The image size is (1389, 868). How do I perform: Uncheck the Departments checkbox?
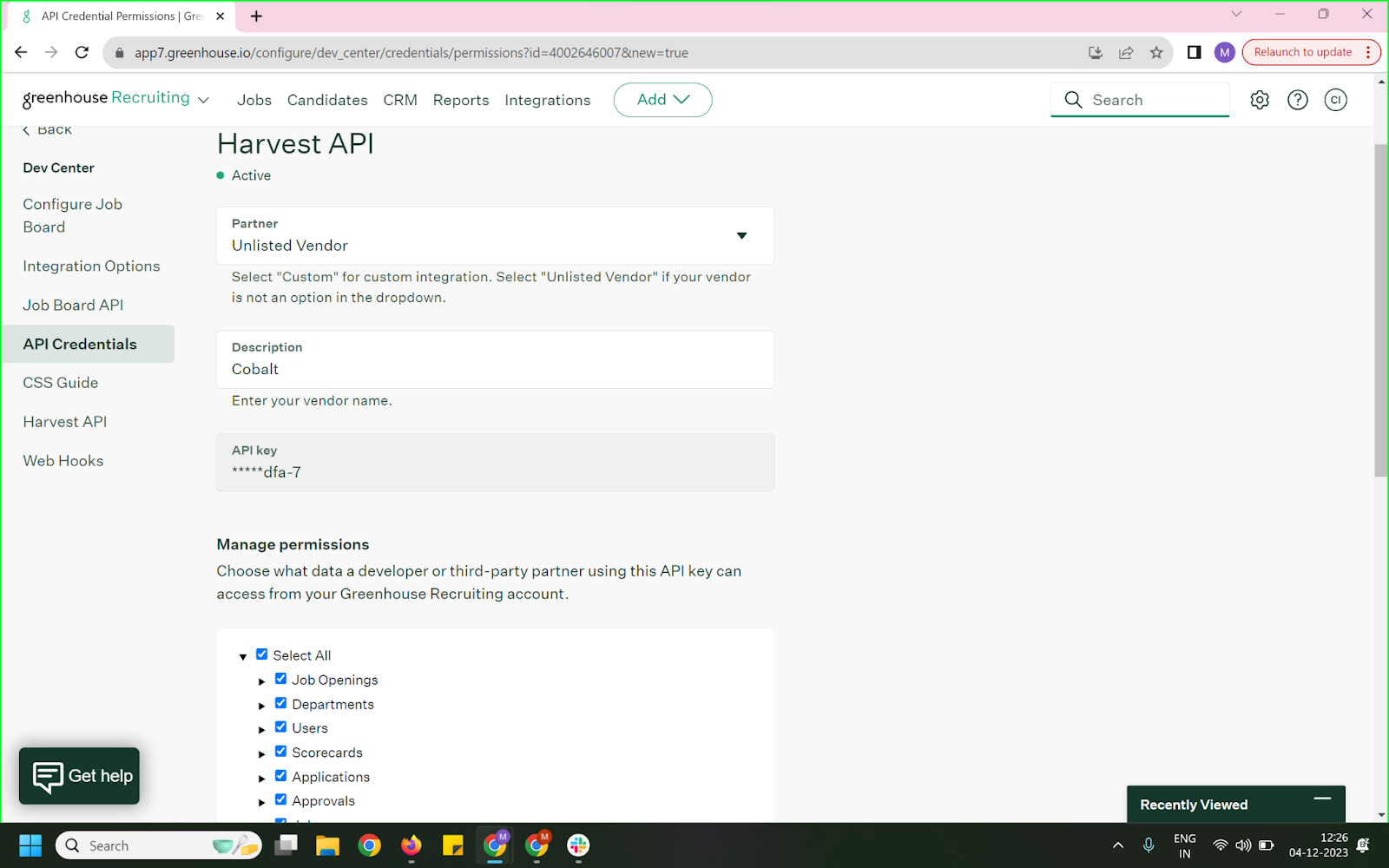click(x=280, y=703)
